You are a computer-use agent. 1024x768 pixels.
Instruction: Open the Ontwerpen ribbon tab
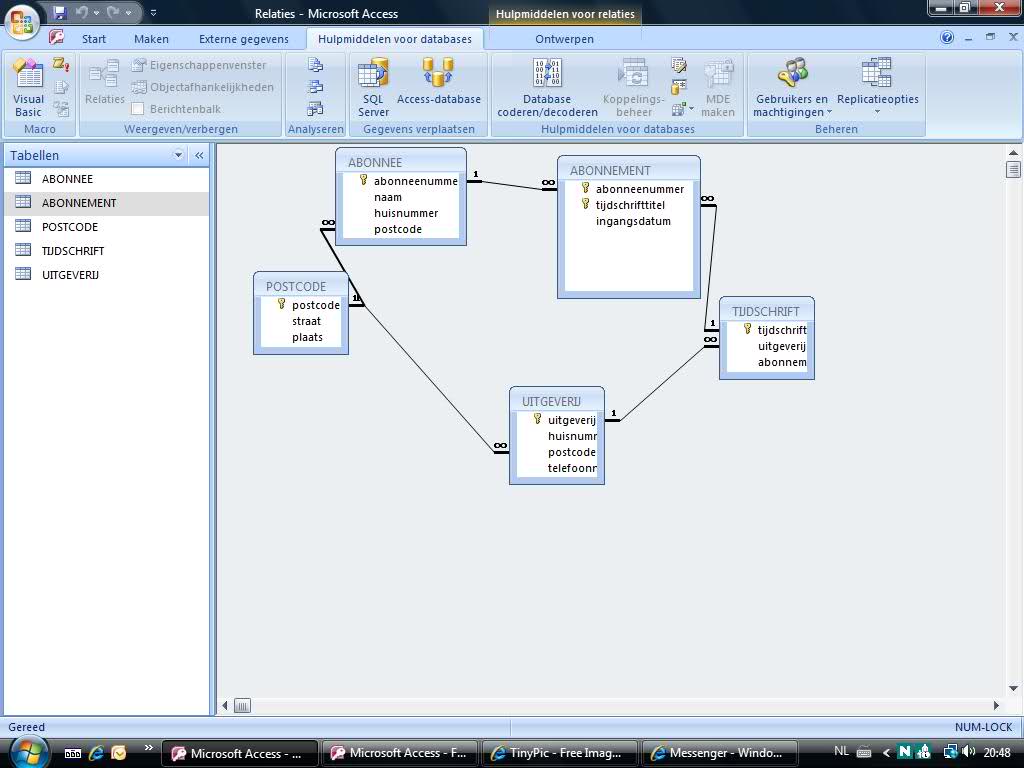[564, 39]
